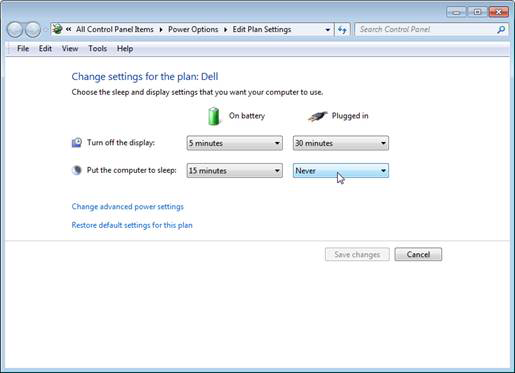Screen dimensions: 515x373
Task: Expand arrow after Power Options breadcrumb
Action: click(225, 30)
